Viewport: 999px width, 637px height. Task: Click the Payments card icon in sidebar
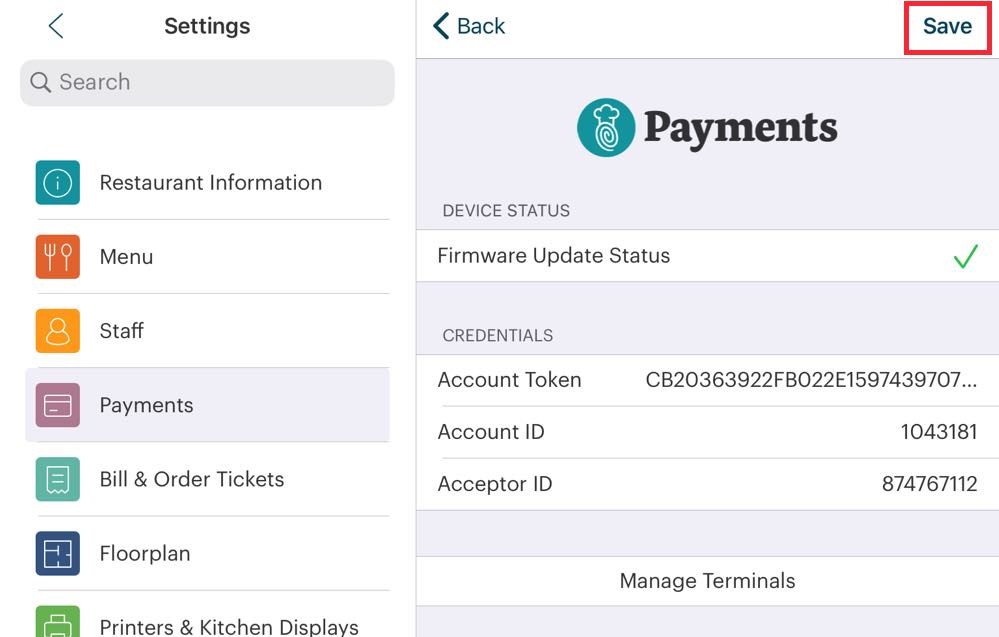57,405
